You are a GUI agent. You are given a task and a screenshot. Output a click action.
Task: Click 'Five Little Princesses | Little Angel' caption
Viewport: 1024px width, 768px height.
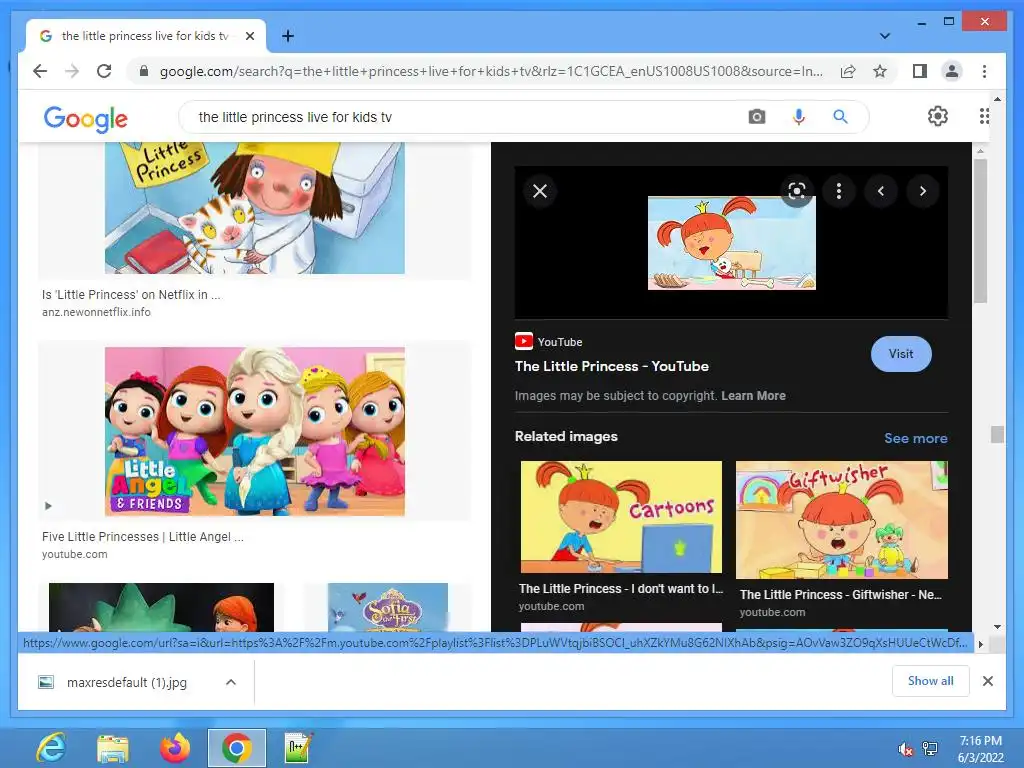click(142, 537)
